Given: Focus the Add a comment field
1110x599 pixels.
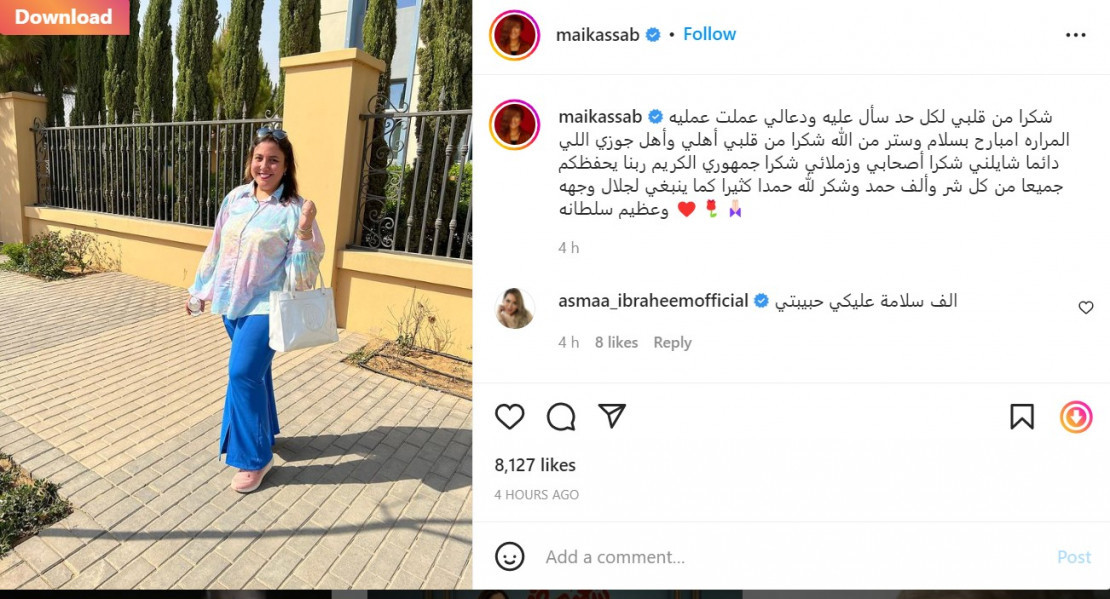Looking at the screenshot, I should pyautogui.click(x=793, y=557).
